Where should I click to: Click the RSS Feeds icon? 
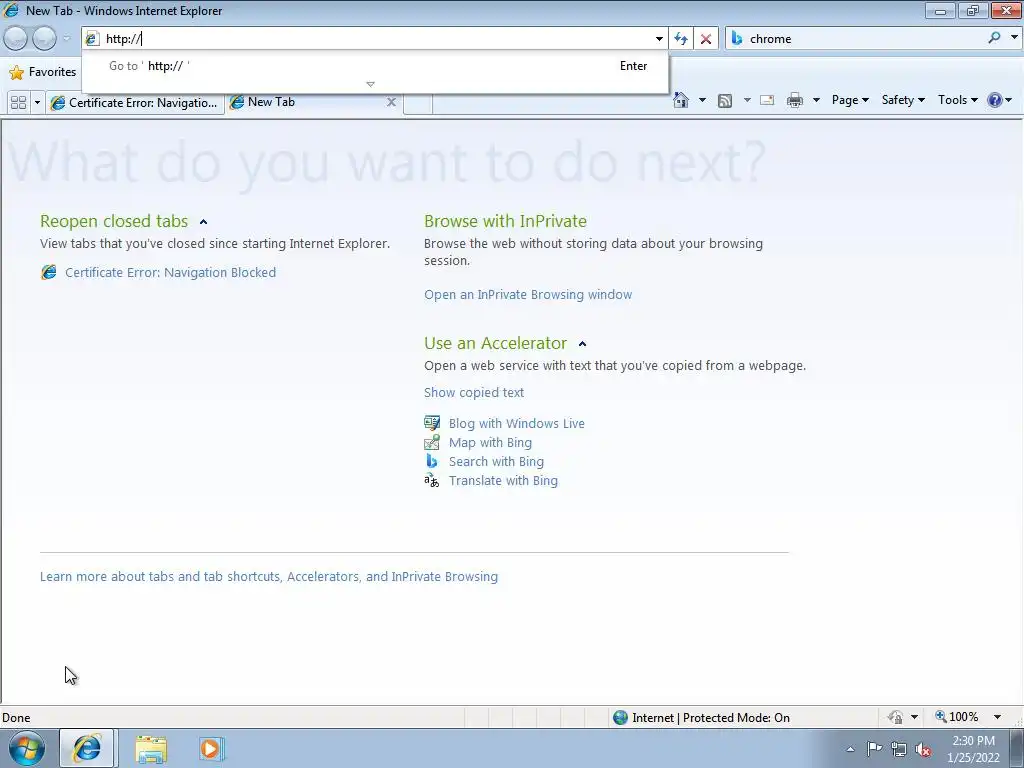pos(725,101)
